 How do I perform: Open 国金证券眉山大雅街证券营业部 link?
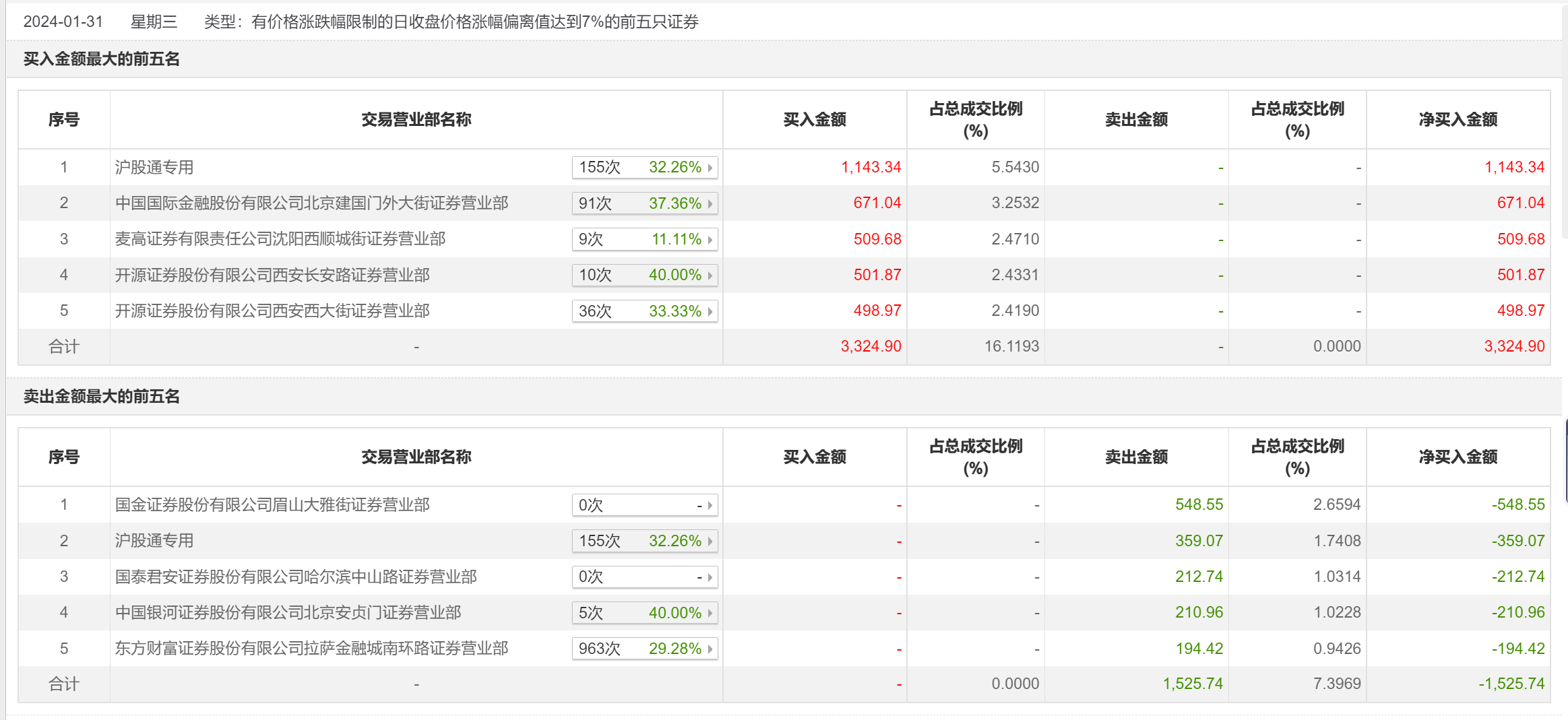(272, 505)
